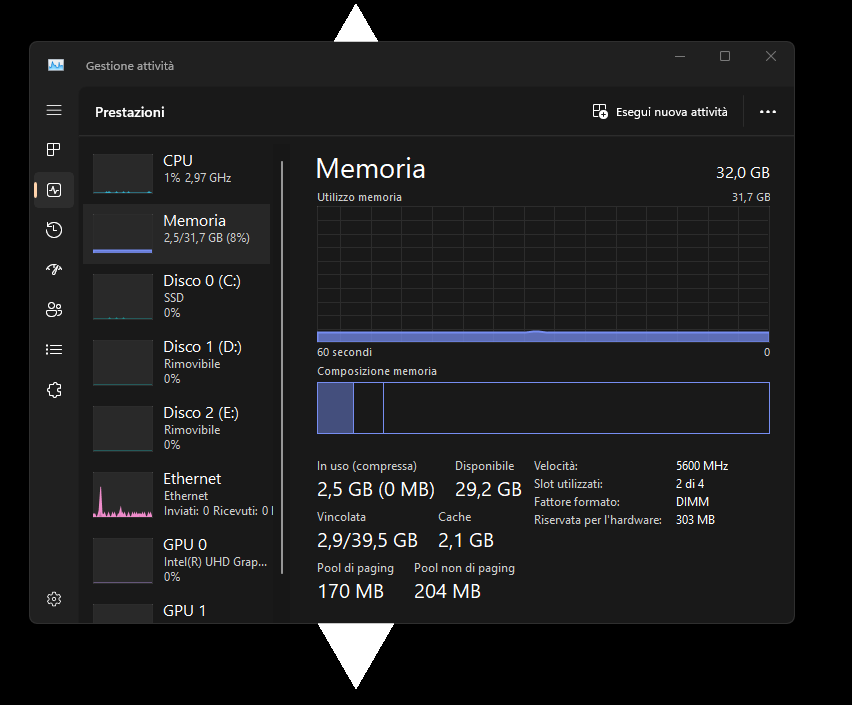This screenshot has height=705, width=852.
Task: Open Task Manager settings gear
Action: [54, 599]
